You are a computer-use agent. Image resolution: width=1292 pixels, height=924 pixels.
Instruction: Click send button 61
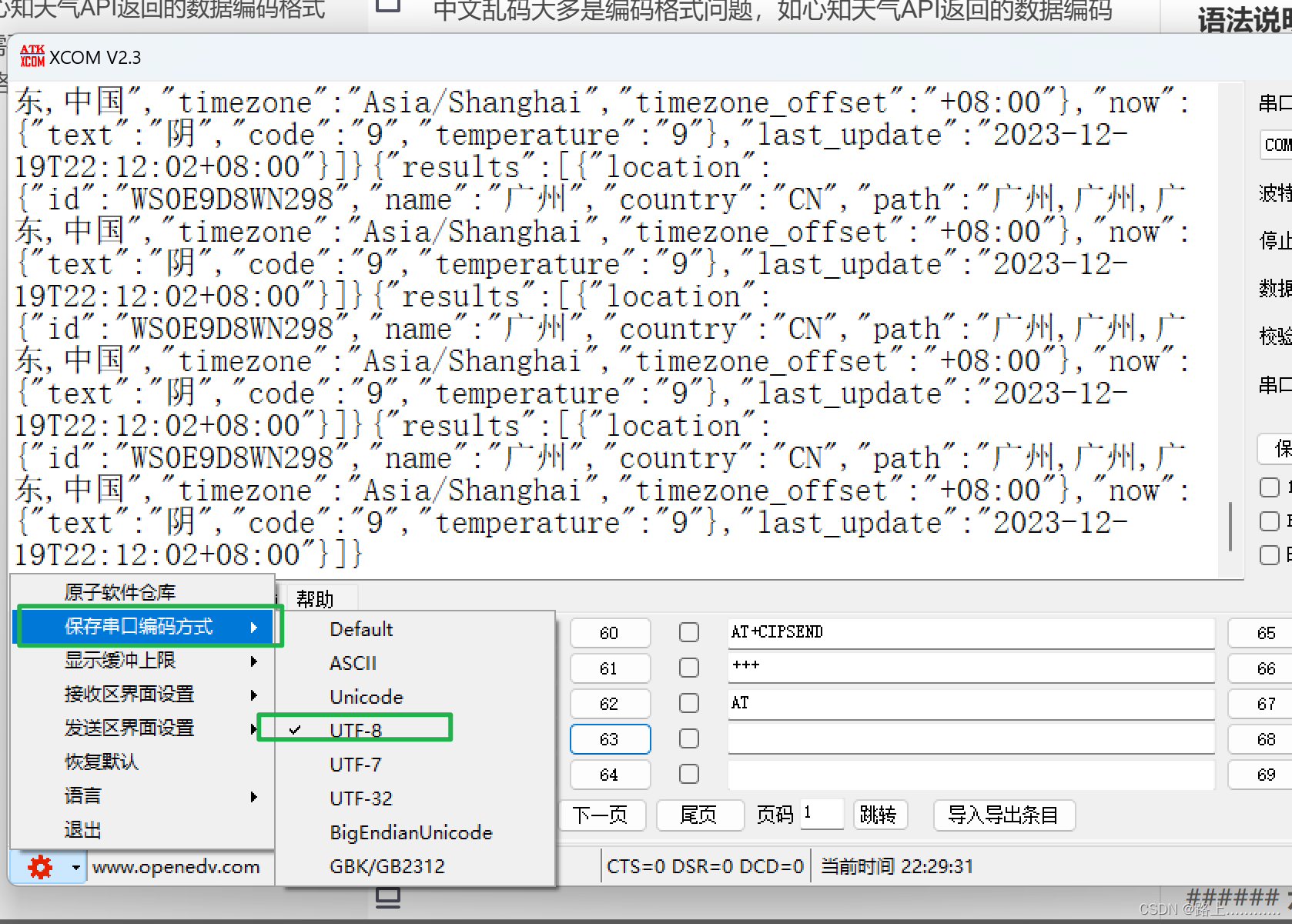[610, 668]
